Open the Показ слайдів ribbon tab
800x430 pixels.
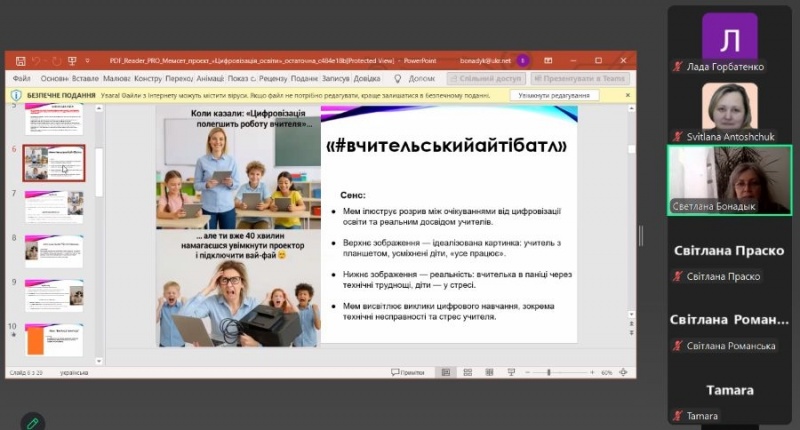click(241, 79)
